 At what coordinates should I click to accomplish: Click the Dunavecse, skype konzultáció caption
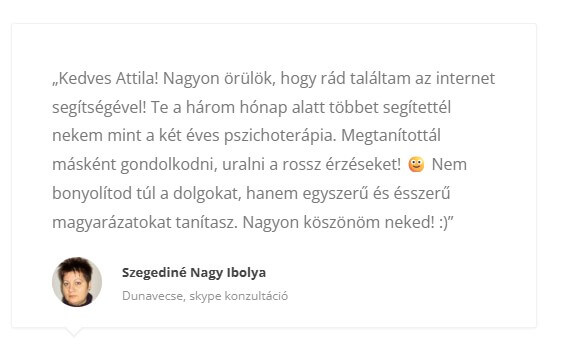[205, 296]
